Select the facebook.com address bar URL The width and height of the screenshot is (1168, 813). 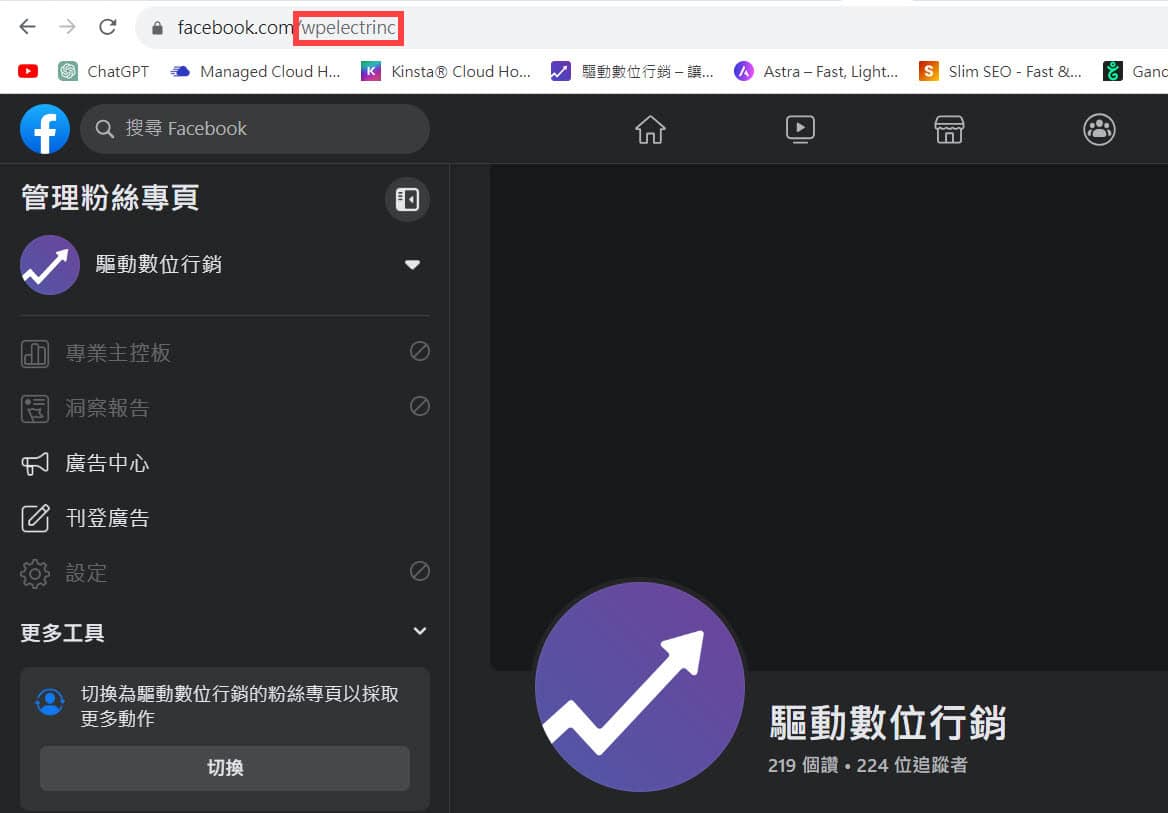[287, 28]
